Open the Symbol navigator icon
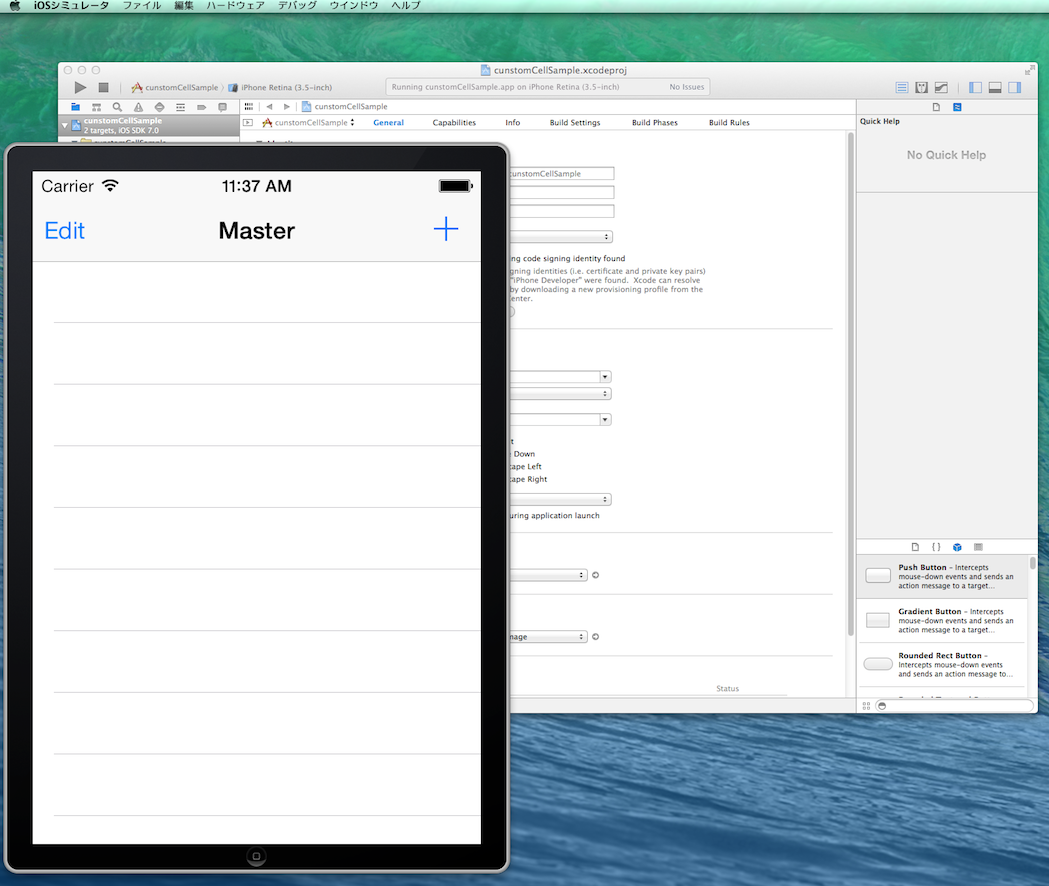Screen dimensions: 1049x886 tap(96, 107)
